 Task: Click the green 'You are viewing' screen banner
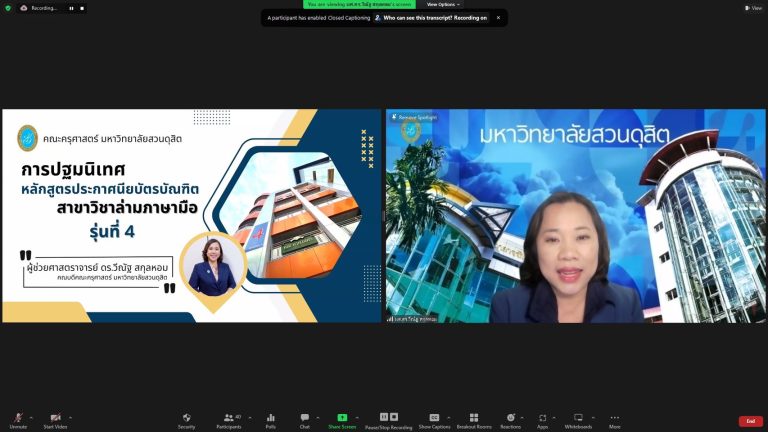tap(360, 4)
